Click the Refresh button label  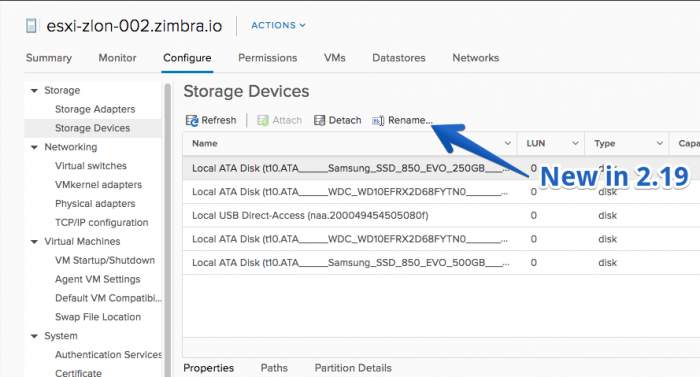click(x=219, y=121)
